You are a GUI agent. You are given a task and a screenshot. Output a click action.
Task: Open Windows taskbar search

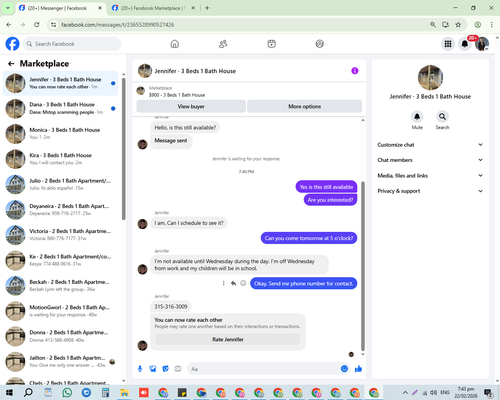click(28, 392)
